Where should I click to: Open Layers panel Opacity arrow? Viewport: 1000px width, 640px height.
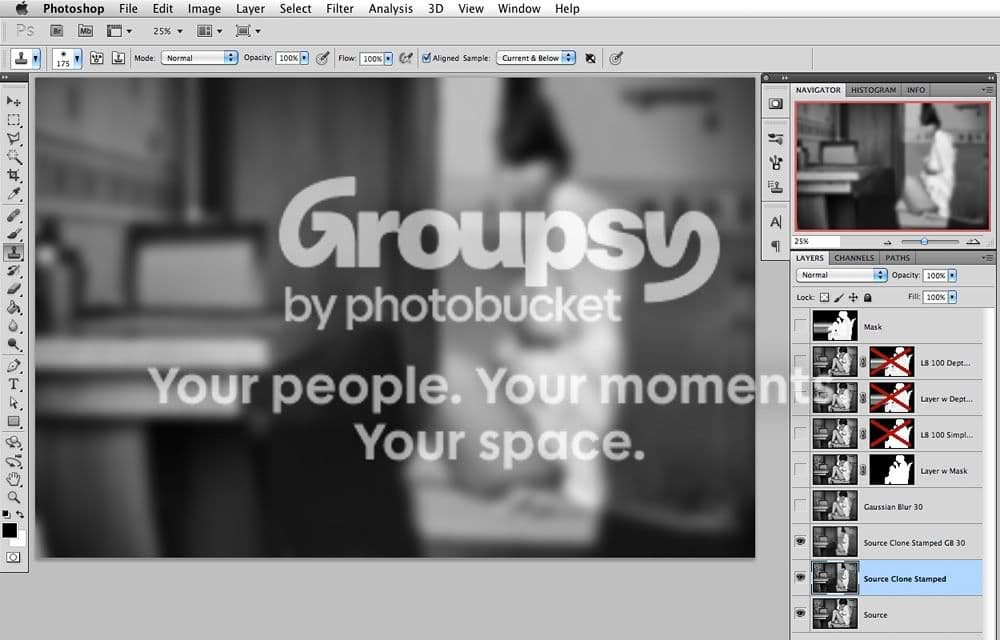pos(952,275)
